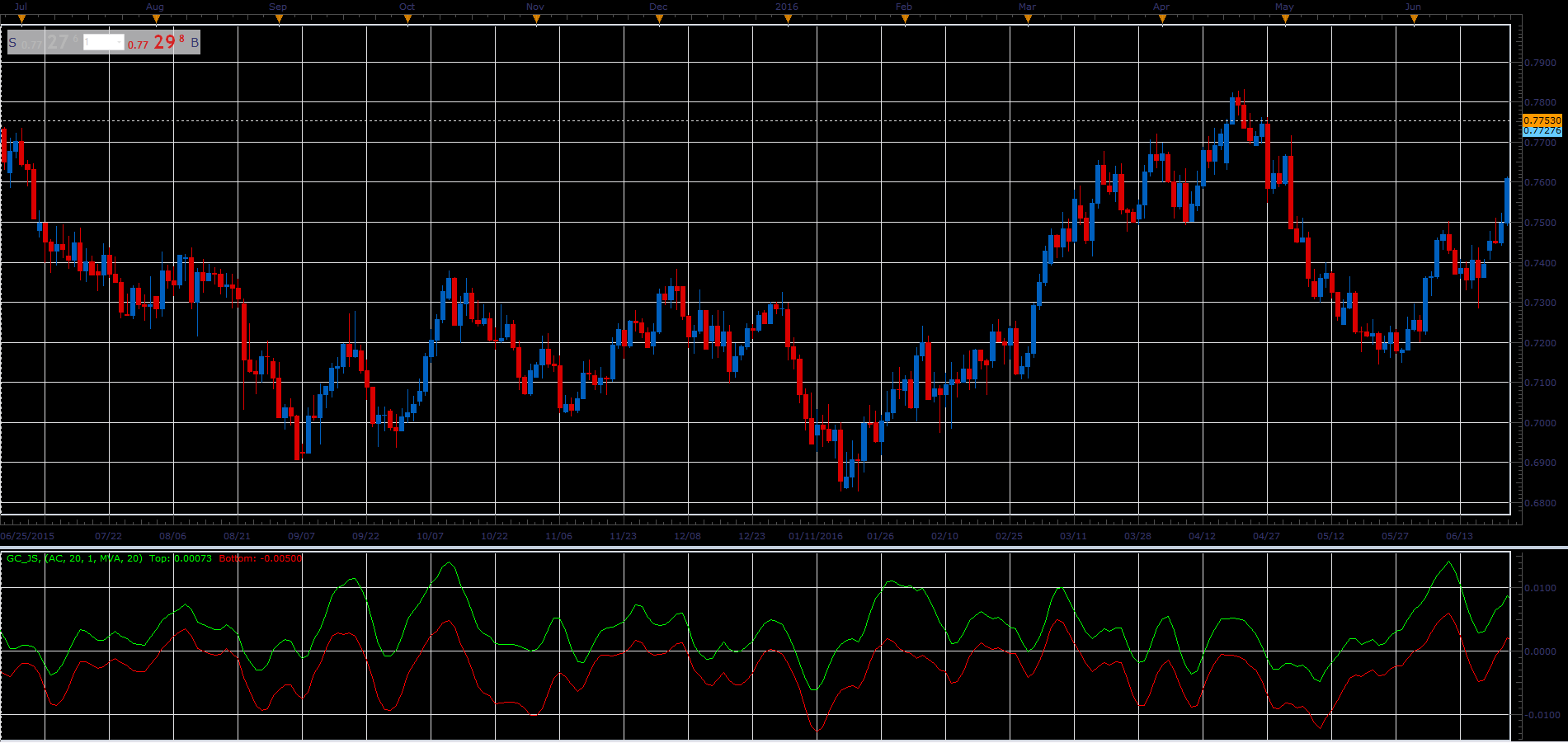Viewport: 1568px width, 743px height.
Task: Click the 02/10 date axis label
Action: [945, 536]
